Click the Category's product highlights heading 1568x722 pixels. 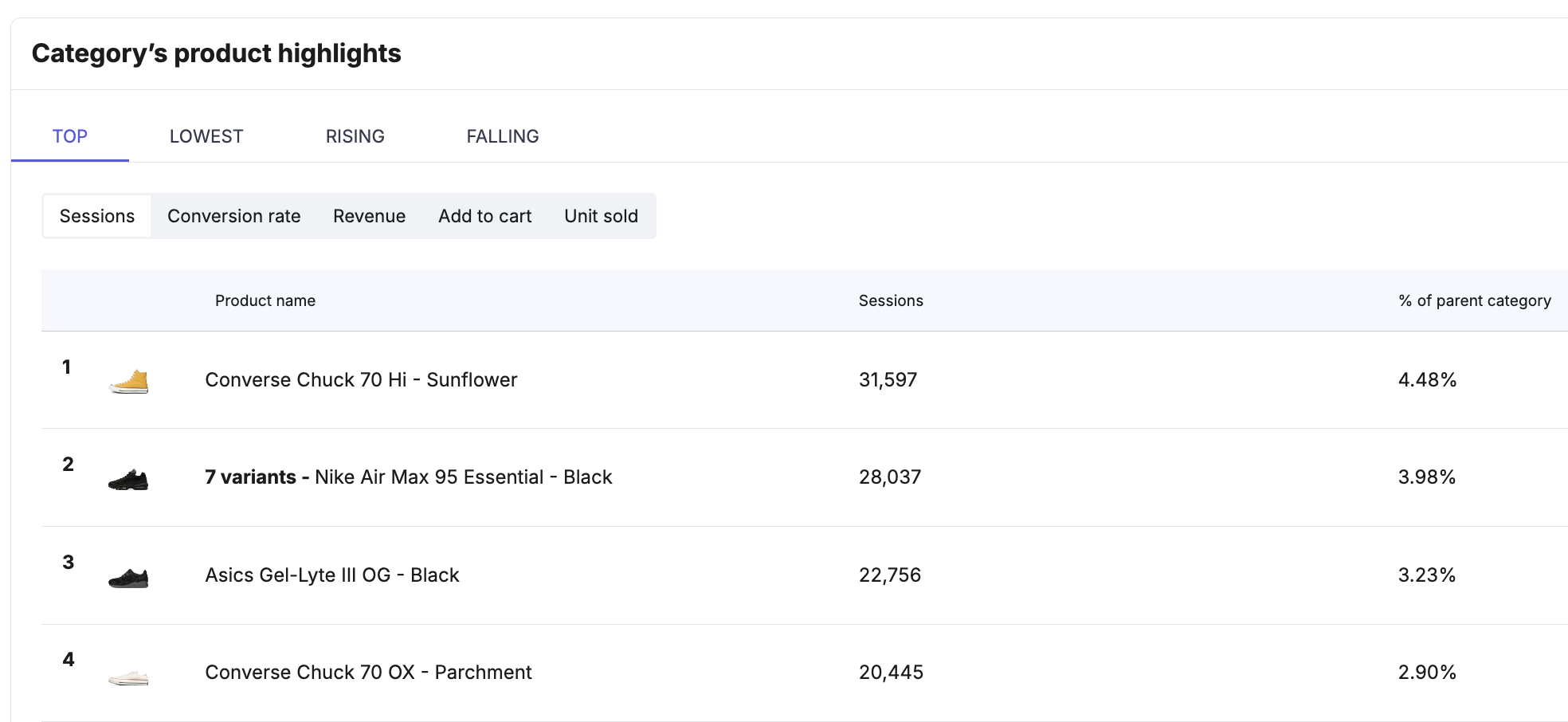[217, 53]
